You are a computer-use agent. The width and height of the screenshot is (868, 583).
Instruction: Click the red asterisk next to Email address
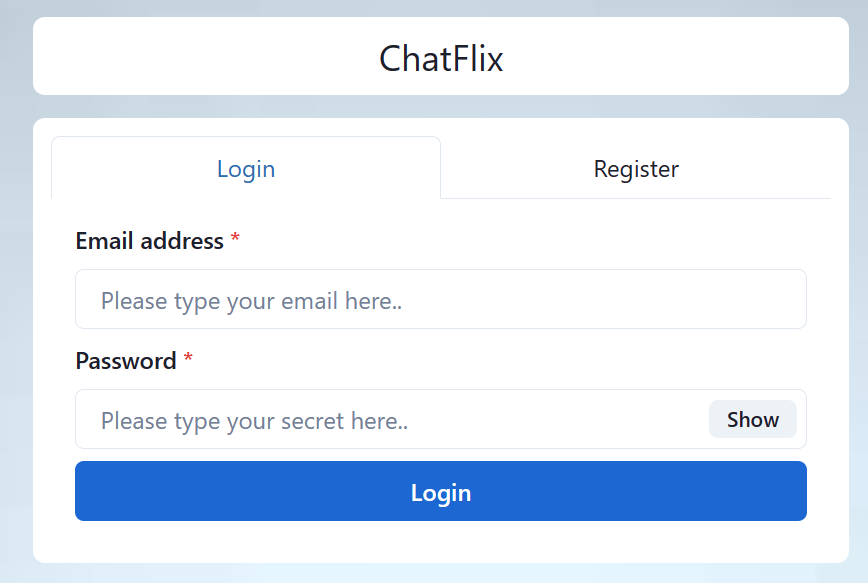pyautogui.click(x=234, y=239)
